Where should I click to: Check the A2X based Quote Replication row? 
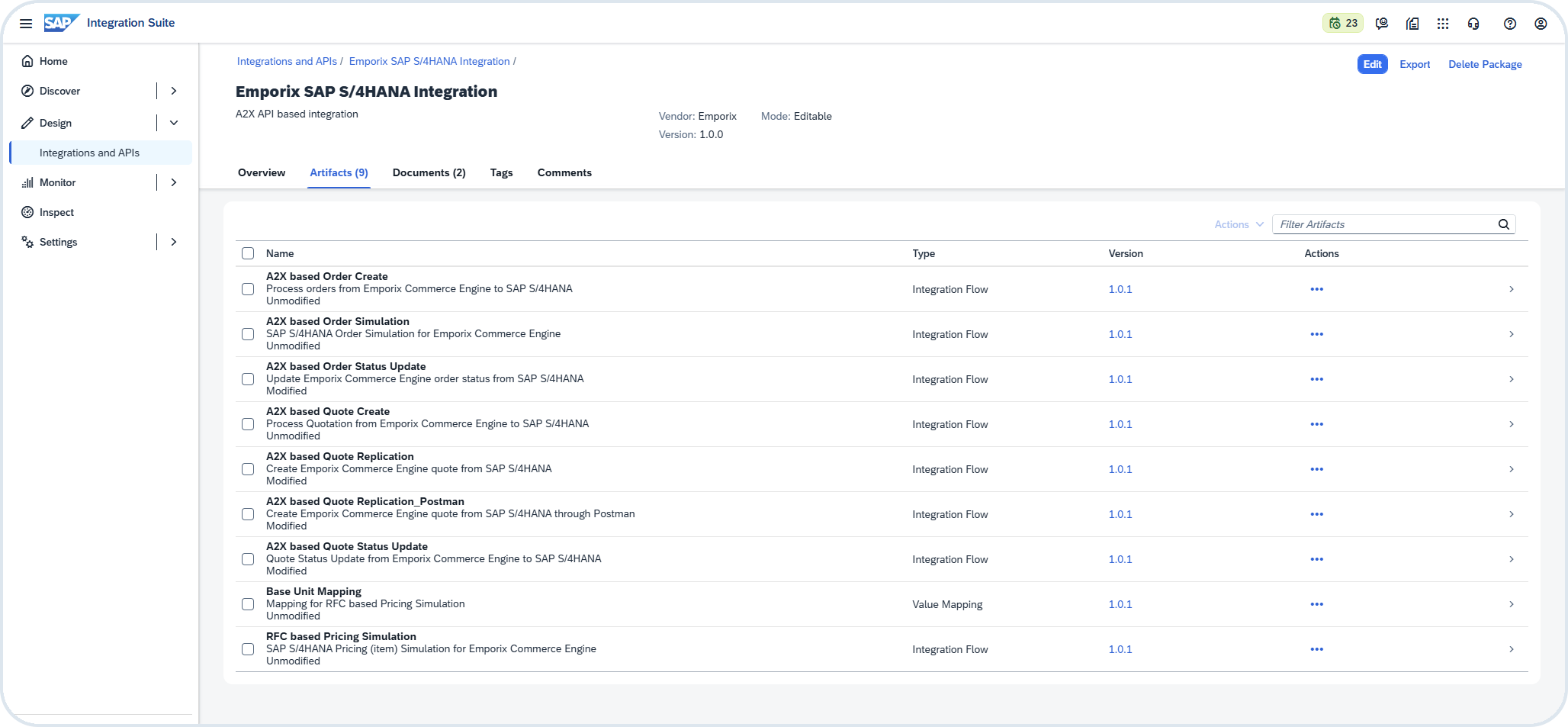pos(248,469)
